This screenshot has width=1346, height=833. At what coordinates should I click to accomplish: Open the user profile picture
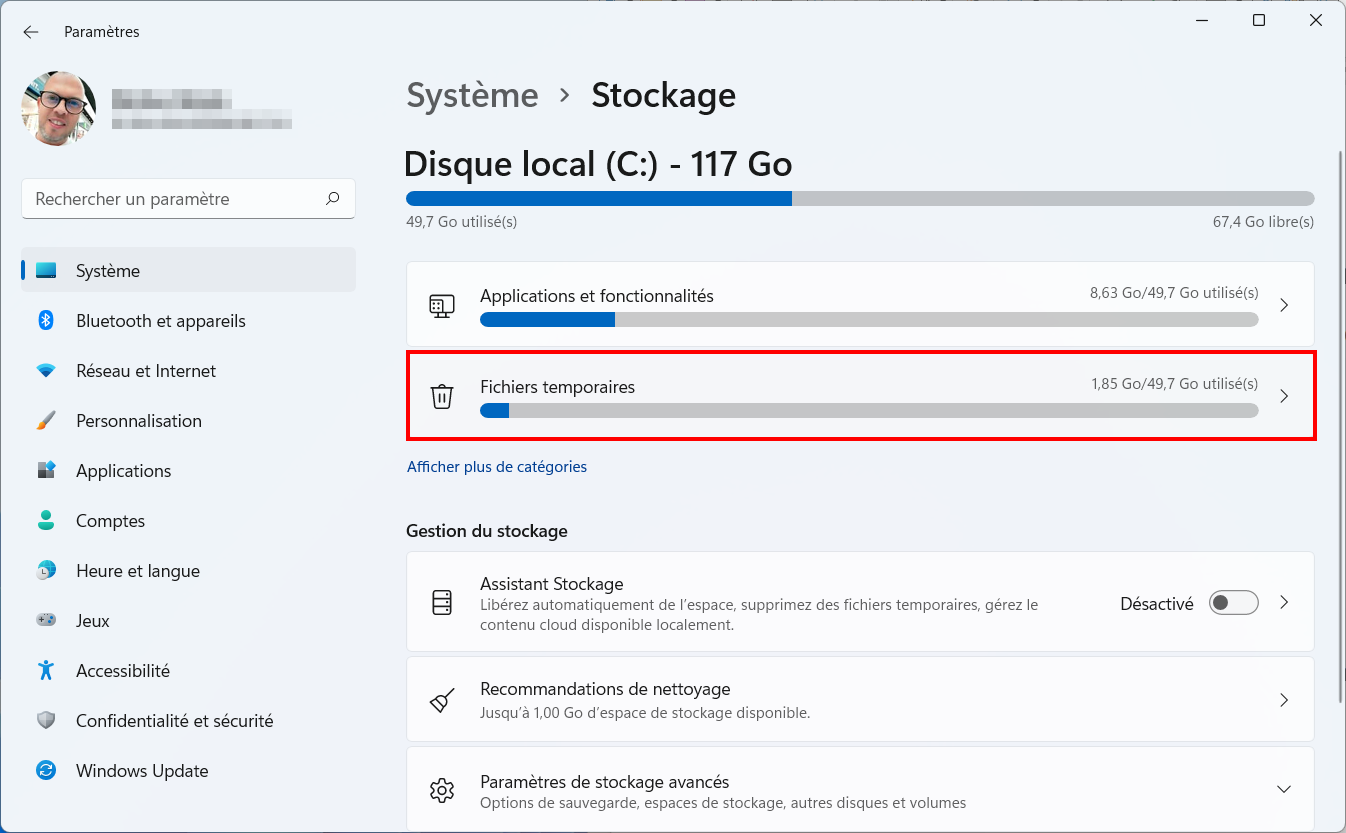point(58,109)
